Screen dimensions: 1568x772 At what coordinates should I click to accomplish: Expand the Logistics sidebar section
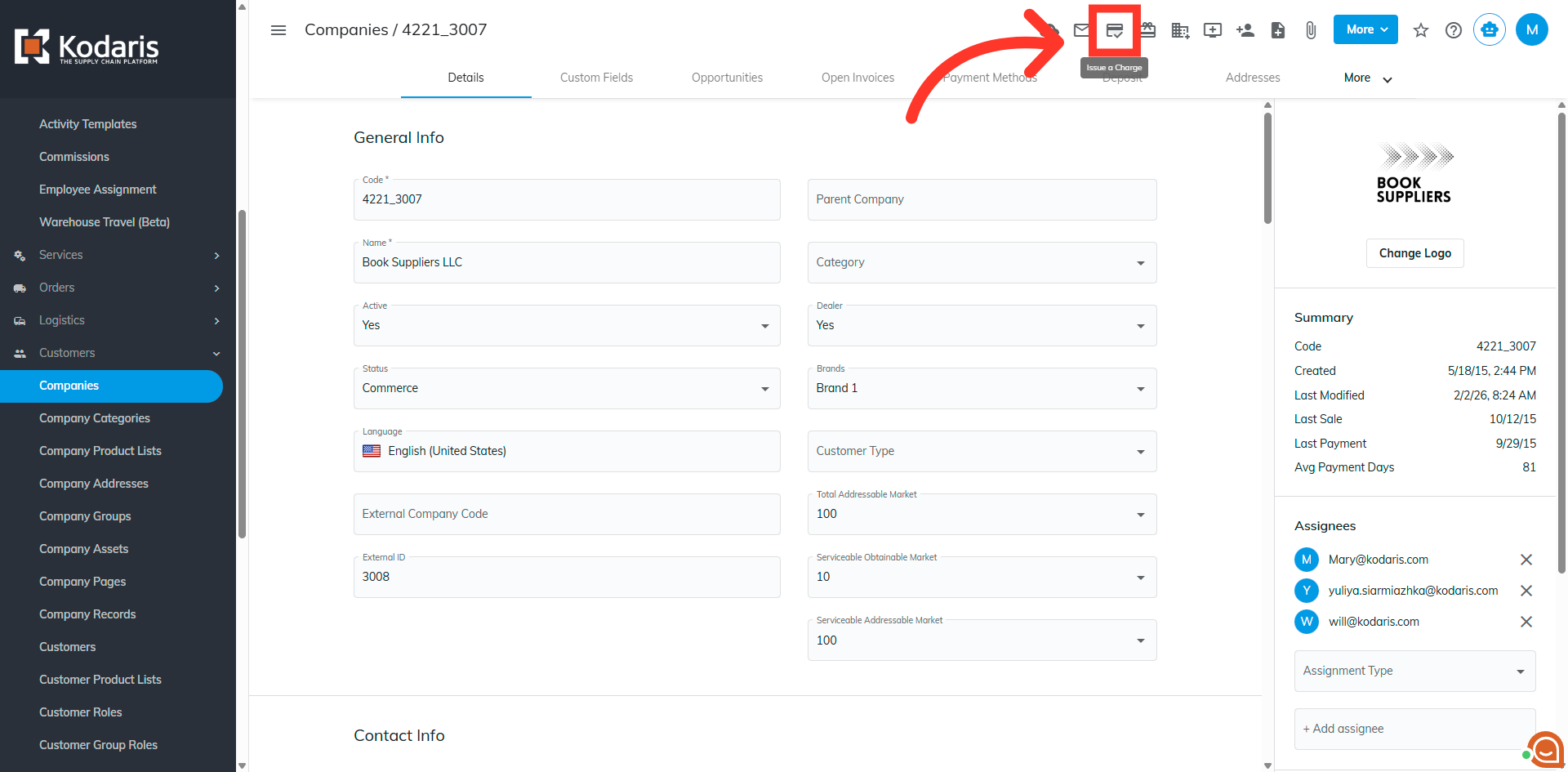pyautogui.click(x=118, y=320)
